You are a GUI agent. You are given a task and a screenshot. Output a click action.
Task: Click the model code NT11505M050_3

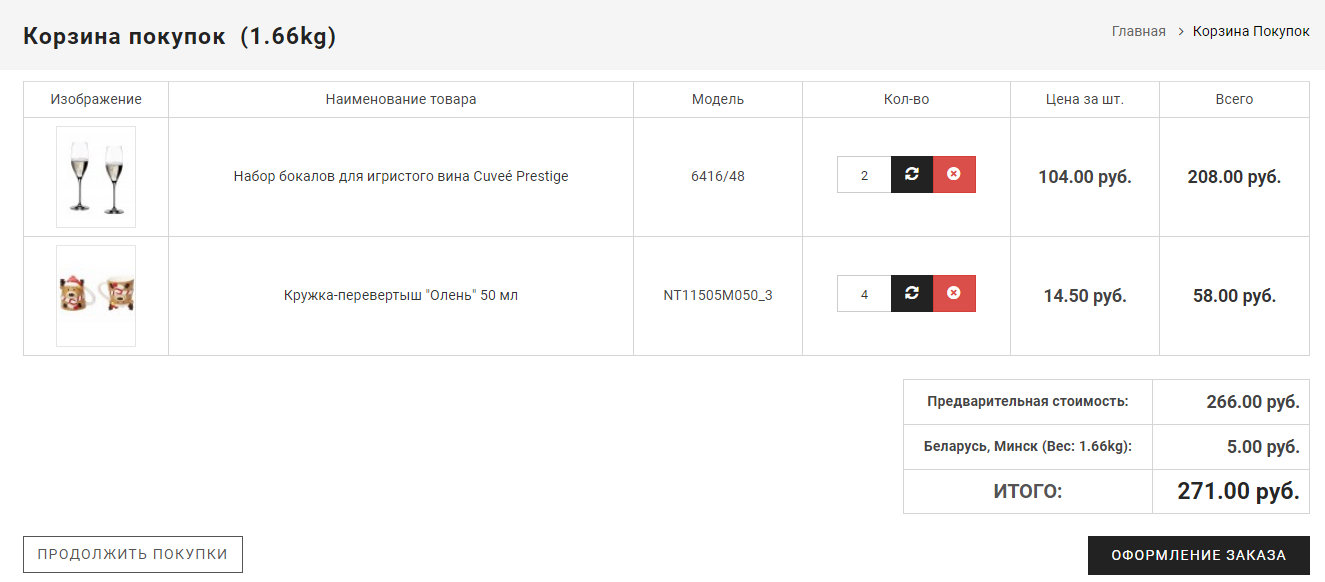coord(717,296)
